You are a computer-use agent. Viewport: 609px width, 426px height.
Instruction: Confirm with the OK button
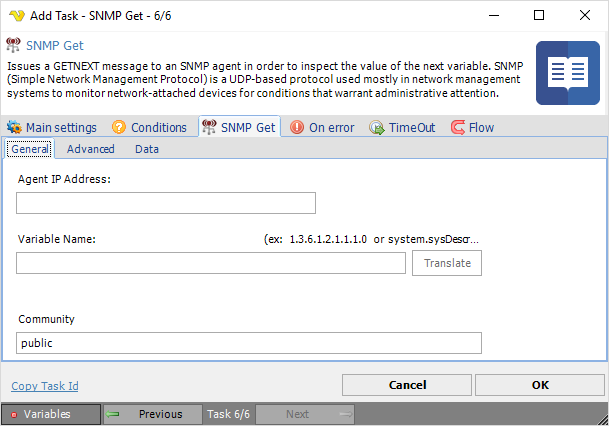pos(539,385)
